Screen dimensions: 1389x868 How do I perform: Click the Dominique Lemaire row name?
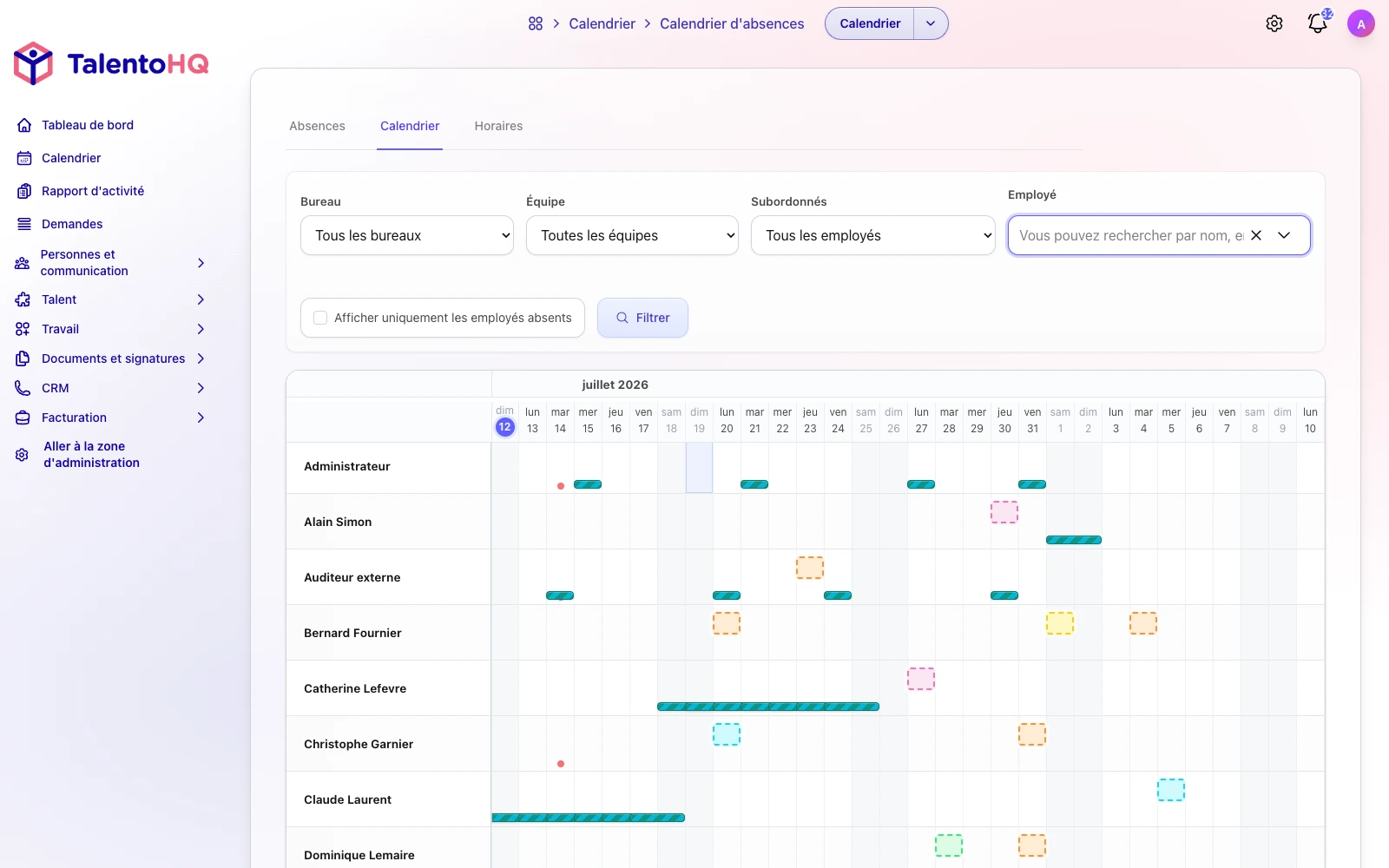(x=359, y=856)
